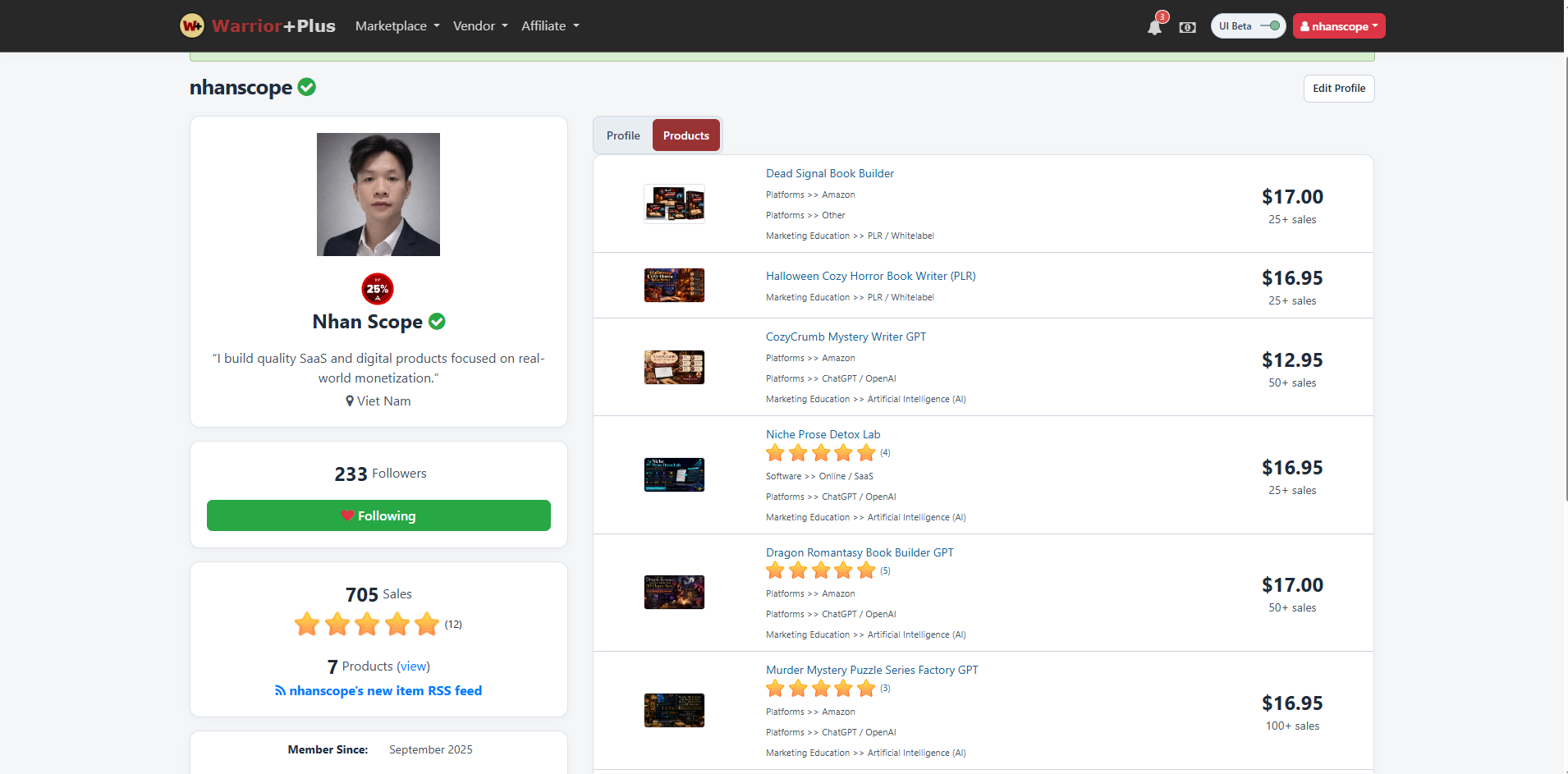Expand the Vendor dropdown menu

pyautogui.click(x=480, y=26)
